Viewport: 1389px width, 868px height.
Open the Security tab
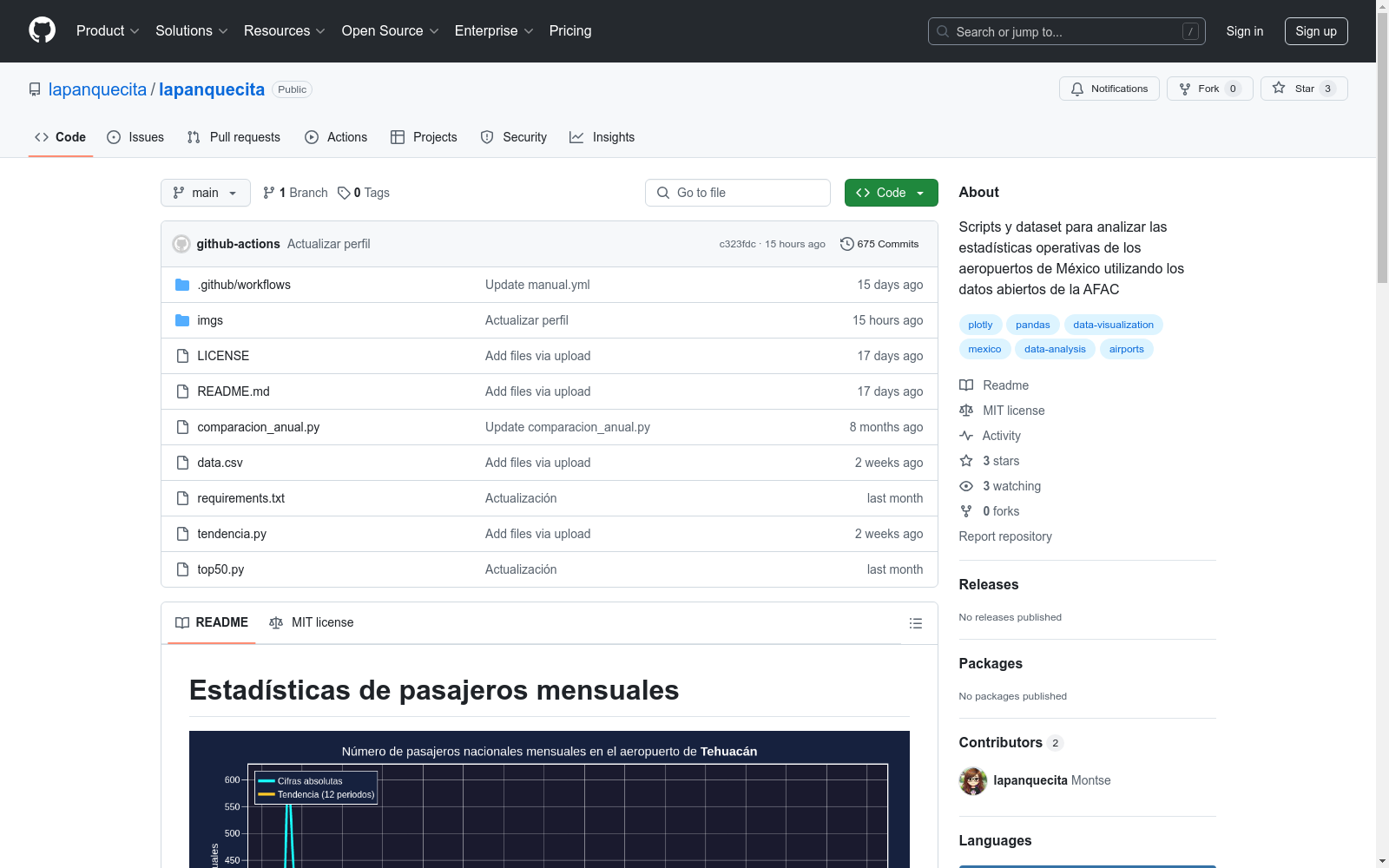click(x=514, y=137)
